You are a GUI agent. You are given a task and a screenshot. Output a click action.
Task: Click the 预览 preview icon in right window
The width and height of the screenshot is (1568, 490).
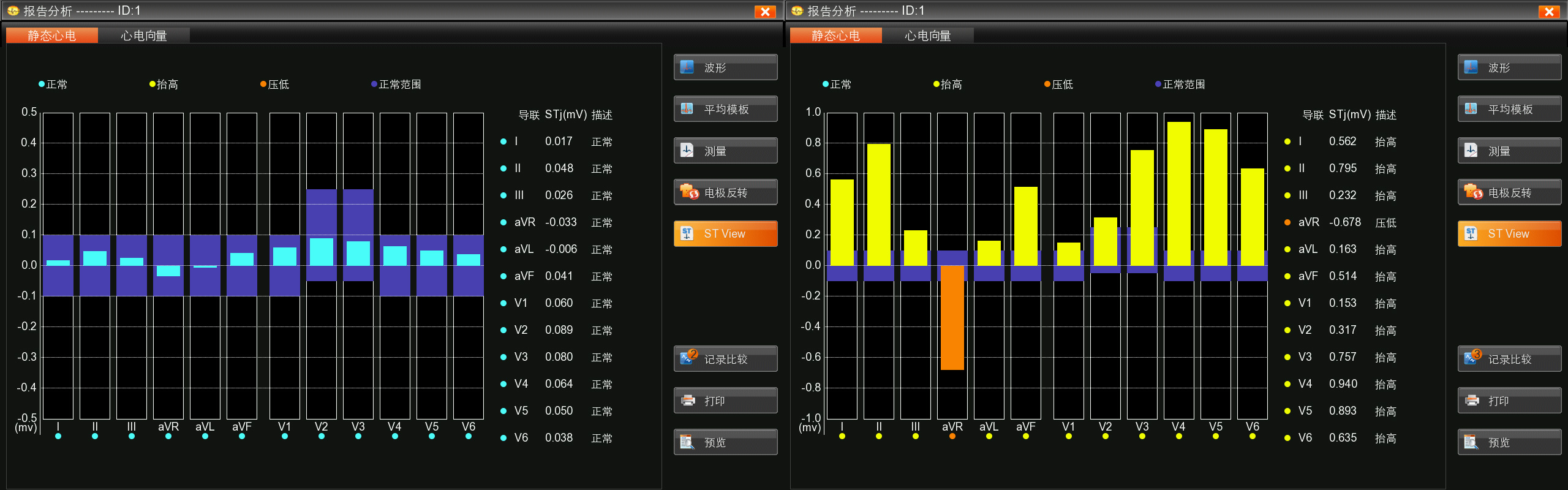[1471, 442]
